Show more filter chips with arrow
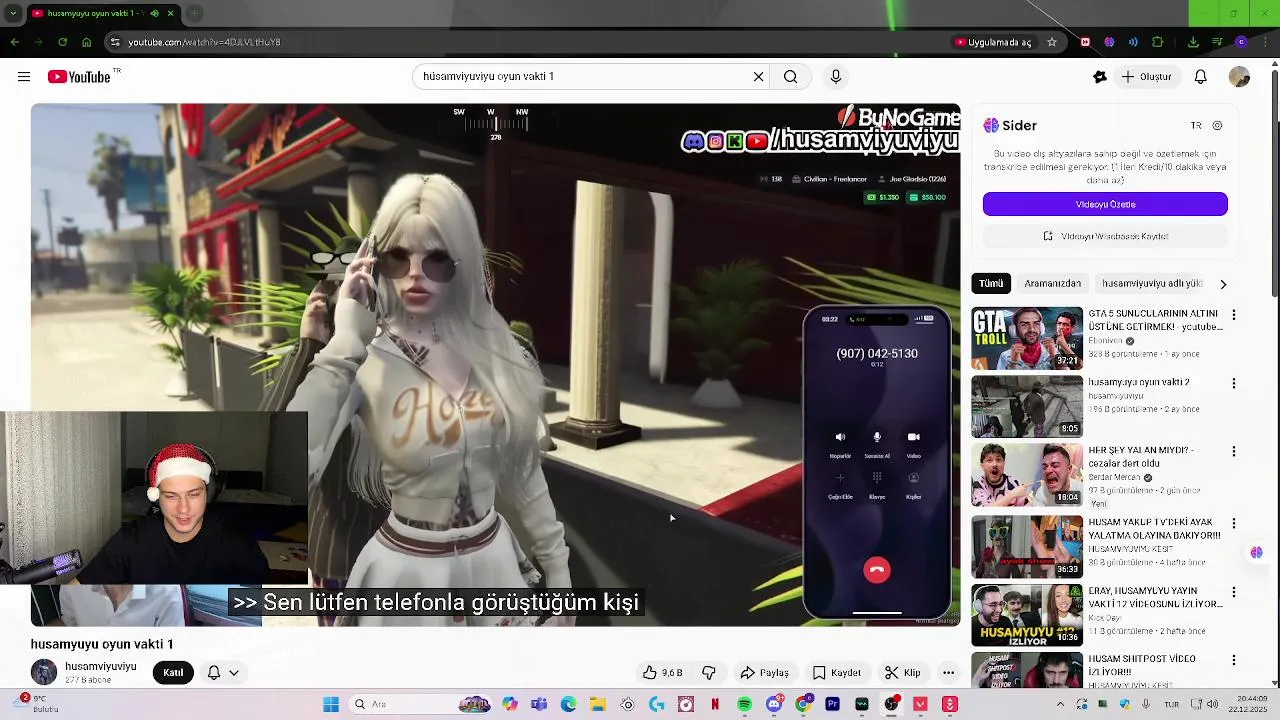This screenshot has width=1280, height=720. click(1223, 284)
